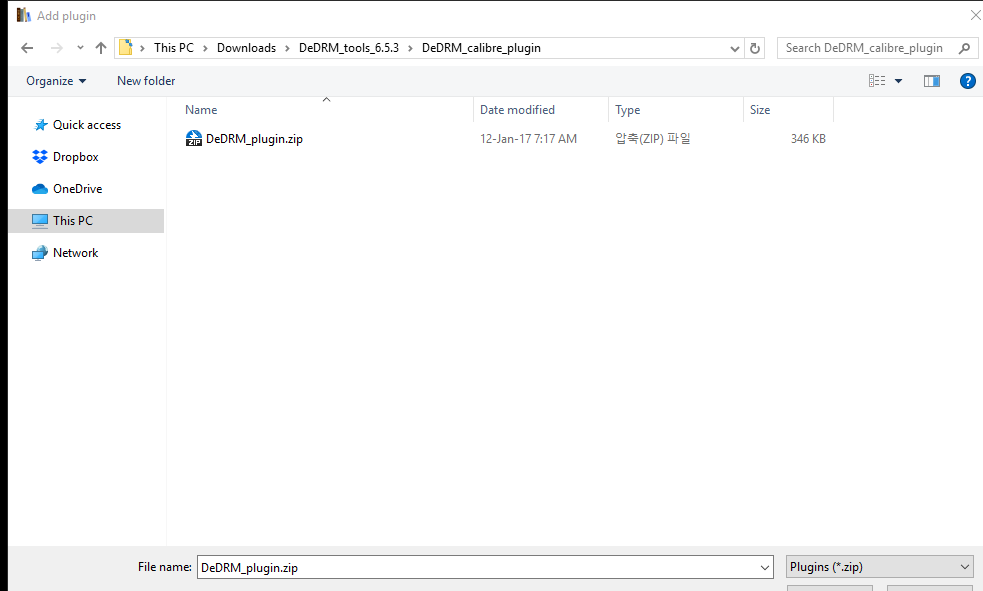Select the DeDRM_plugin.zip file
The width and height of the screenshot is (983, 591).
[x=254, y=139]
